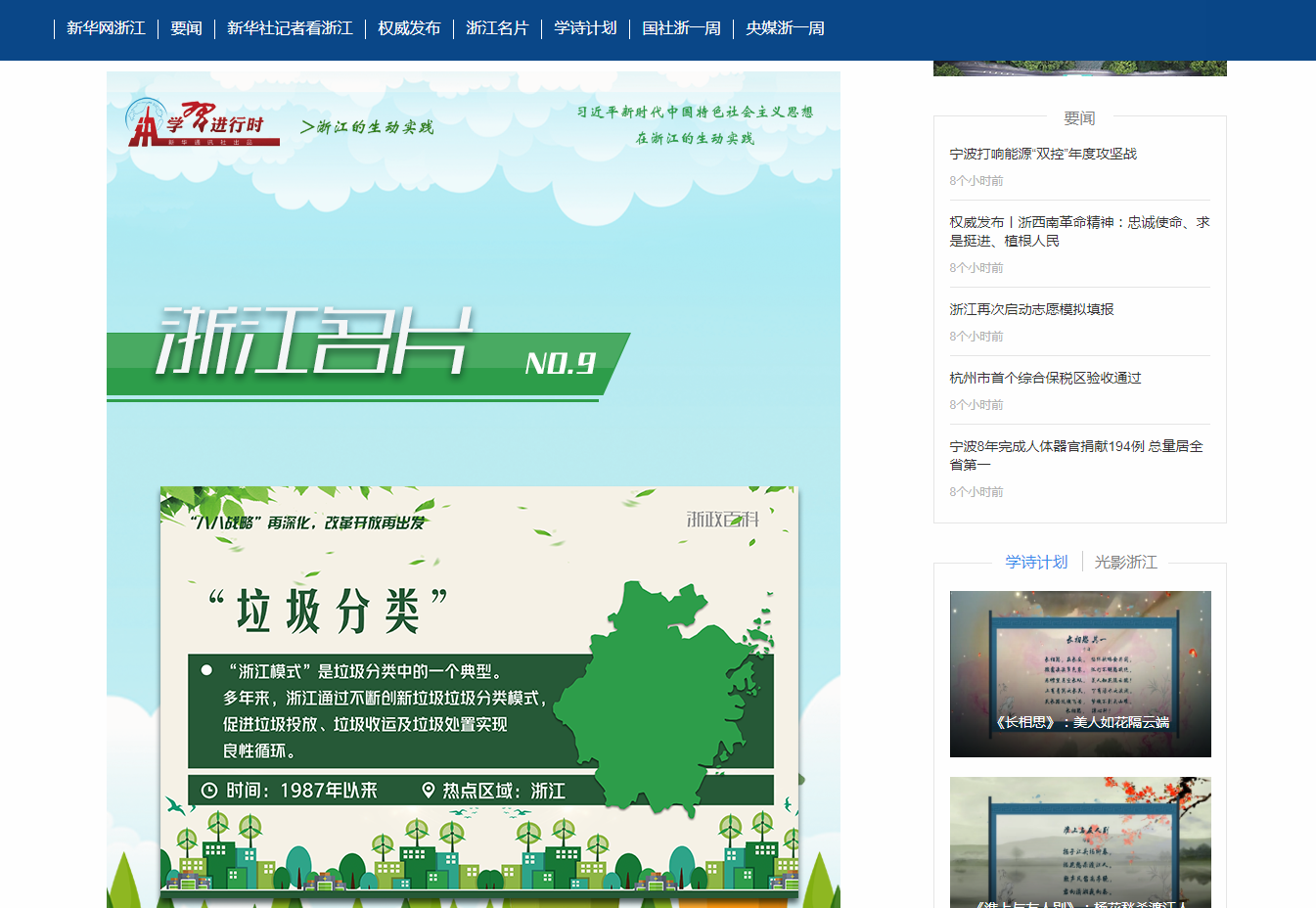Switch to the 光影浙江 tab
Viewport: 1316px width, 908px height.
tap(1125, 562)
